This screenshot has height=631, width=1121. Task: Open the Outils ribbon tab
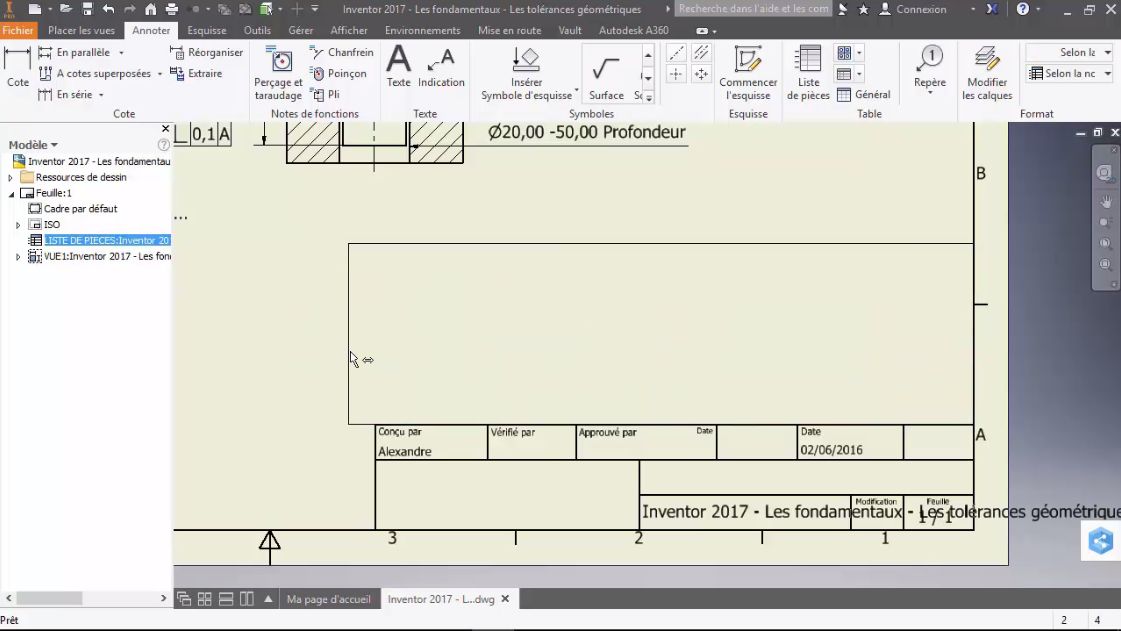coord(257,30)
